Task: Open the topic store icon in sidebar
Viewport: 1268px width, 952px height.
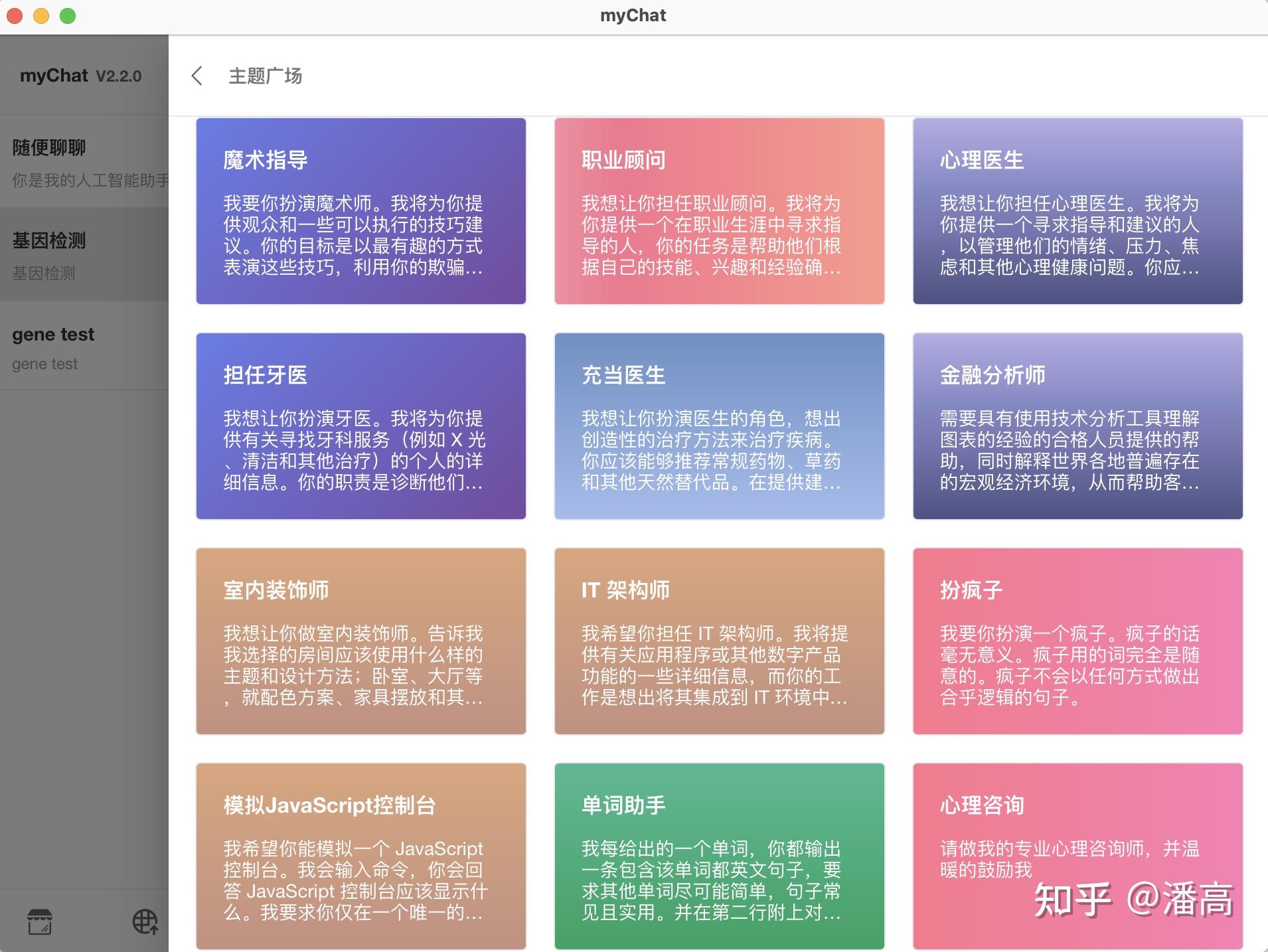Action: (40, 921)
